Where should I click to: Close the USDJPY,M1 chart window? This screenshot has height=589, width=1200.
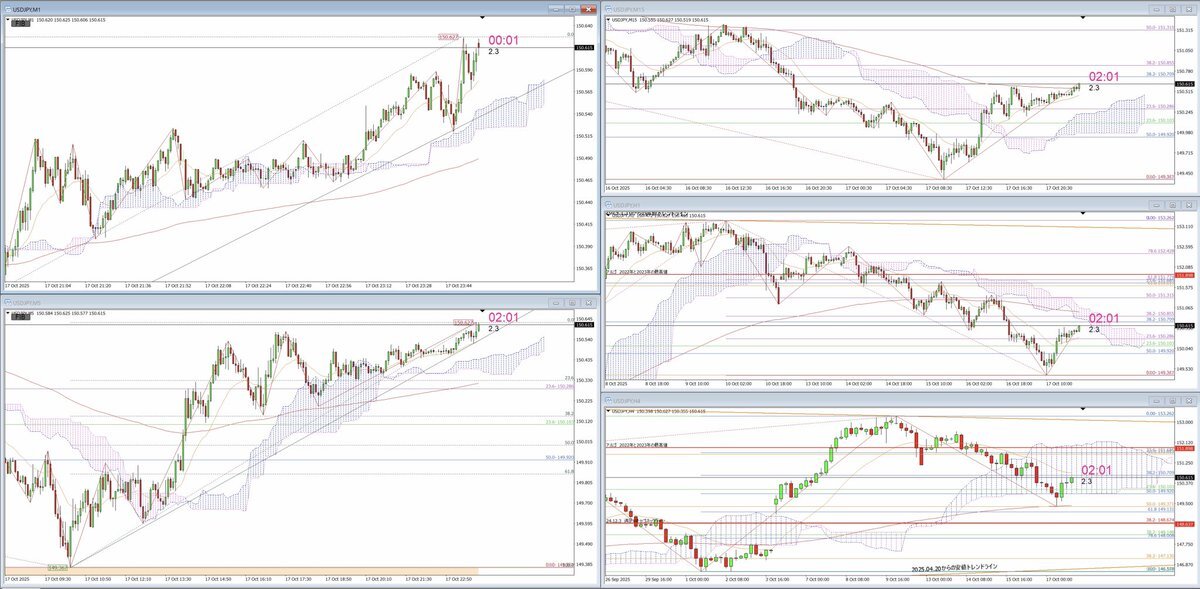coord(589,9)
